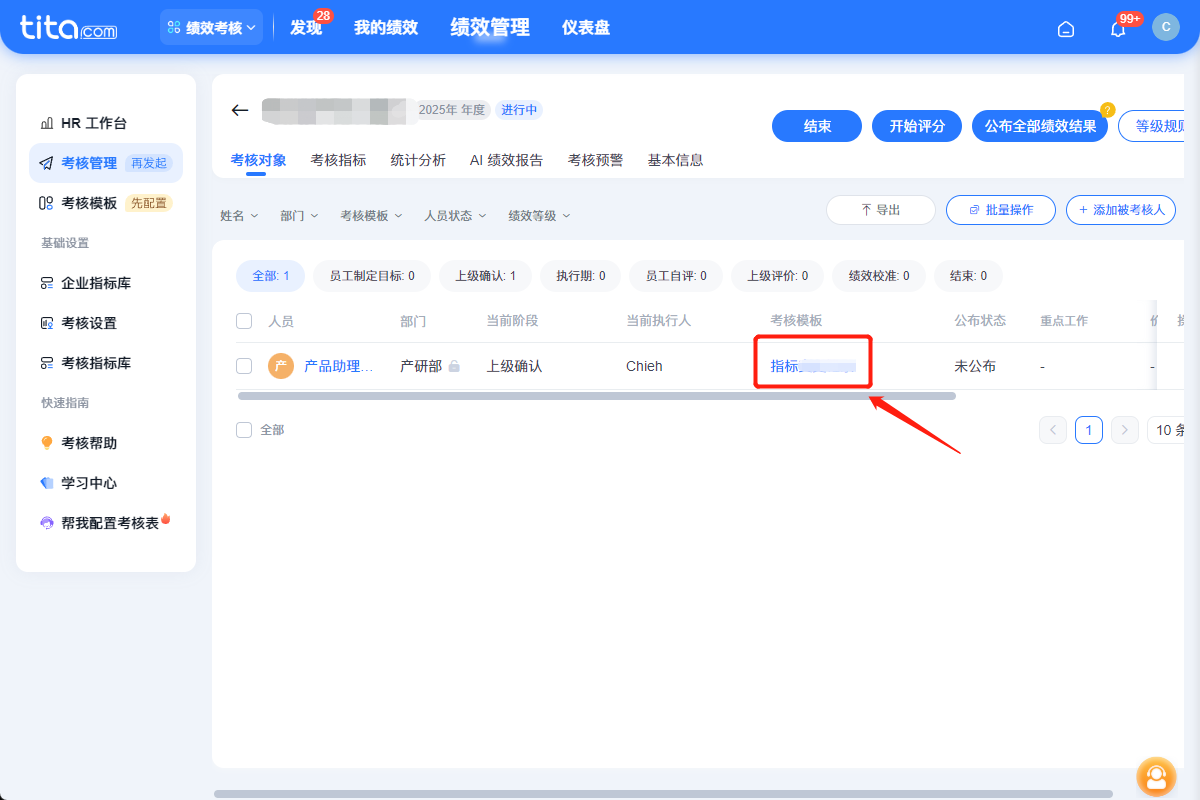The height and width of the screenshot is (800, 1200).
Task: Open the 绩效考核 module switcher
Action: 211,27
